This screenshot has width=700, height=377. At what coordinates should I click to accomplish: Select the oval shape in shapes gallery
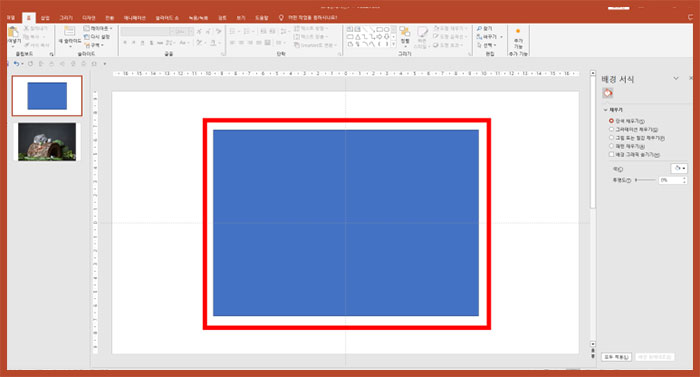387,29
